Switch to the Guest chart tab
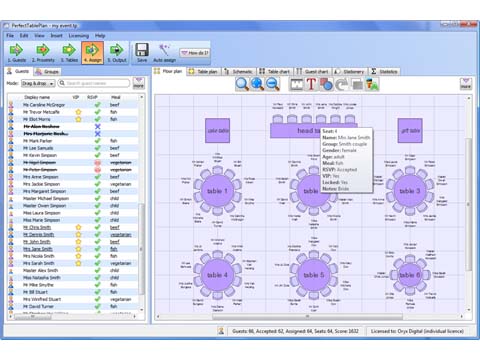Image resolution: width=480 pixels, height=360 pixels. [x=312, y=72]
